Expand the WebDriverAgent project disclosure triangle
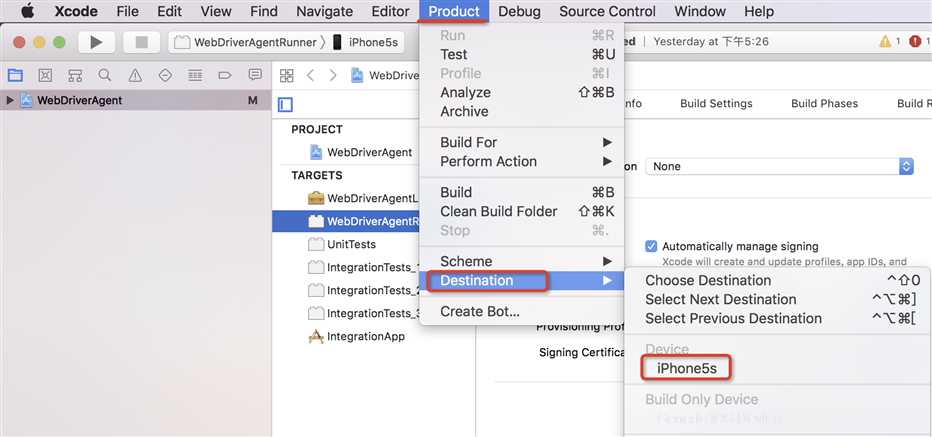932x437 pixels. (x=10, y=100)
